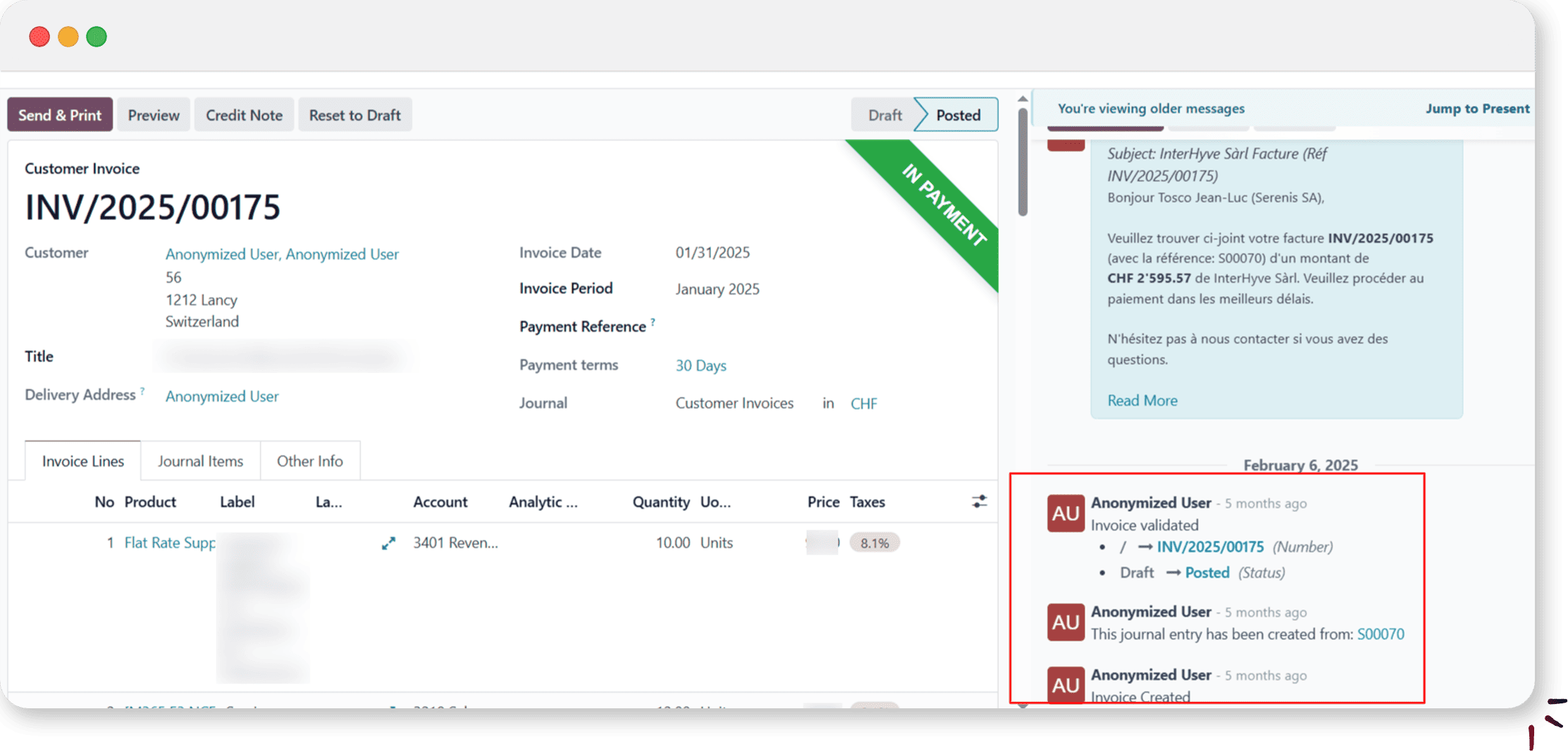The height and width of the screenshot is (752, 1568).
Task: Switch to the Journal Items tab
Action: (200, 461)
